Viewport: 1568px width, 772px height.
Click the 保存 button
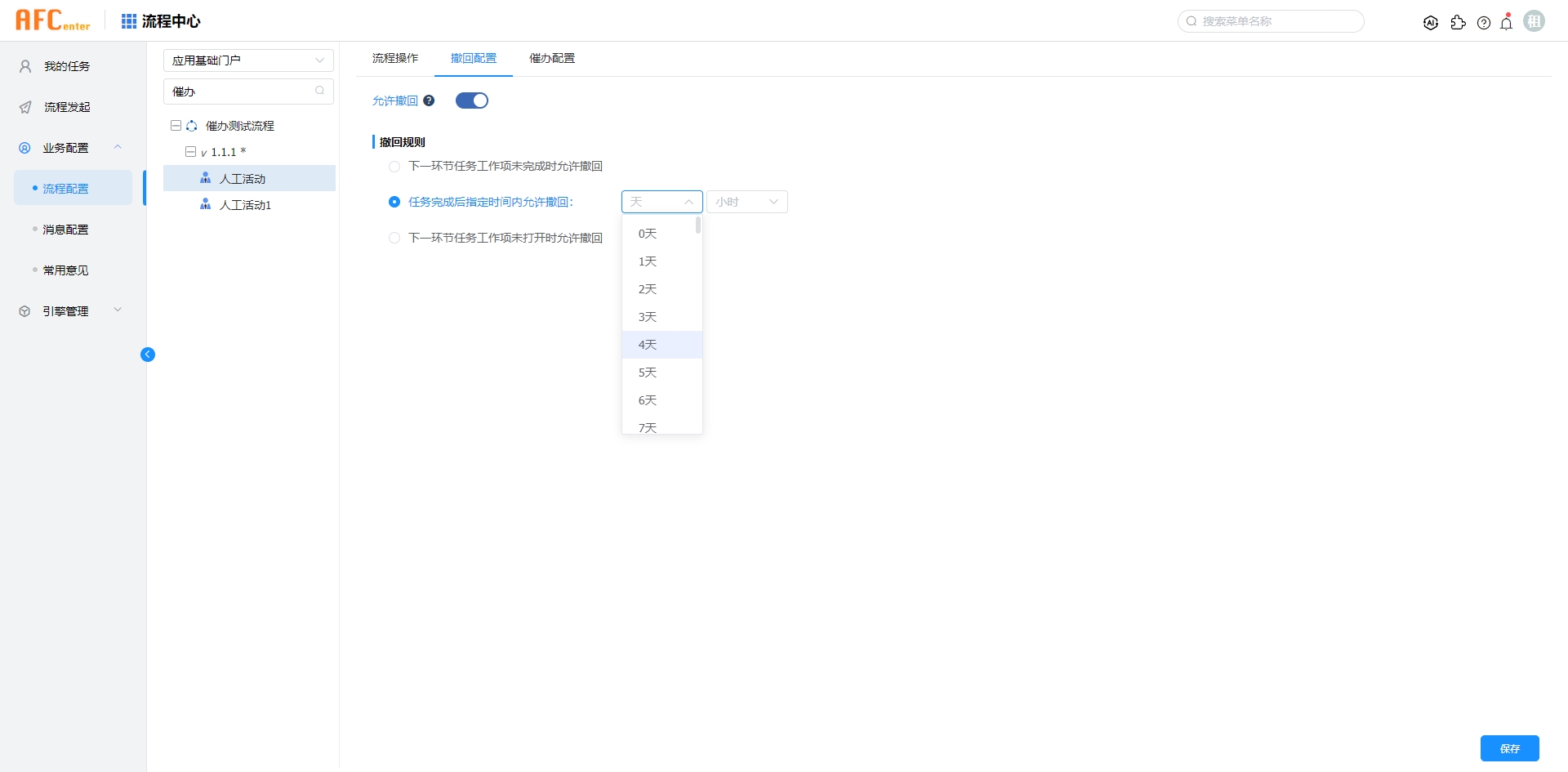1509,748
